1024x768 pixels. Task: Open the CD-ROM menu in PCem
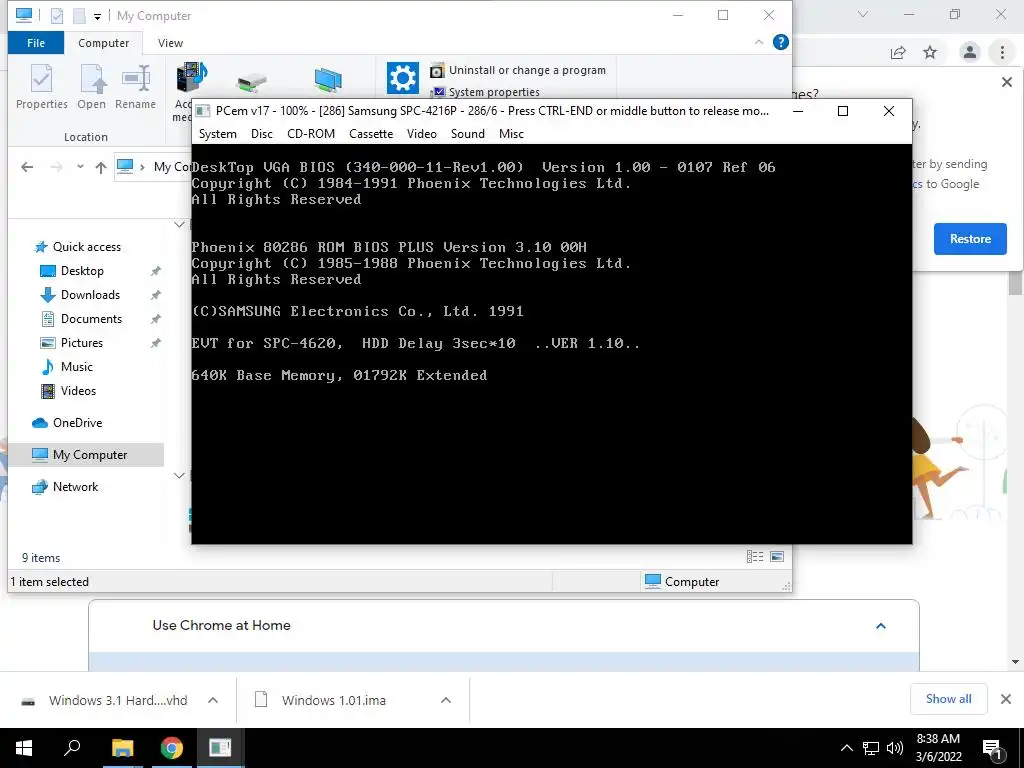pyautogui.click(x=311, y=134)
